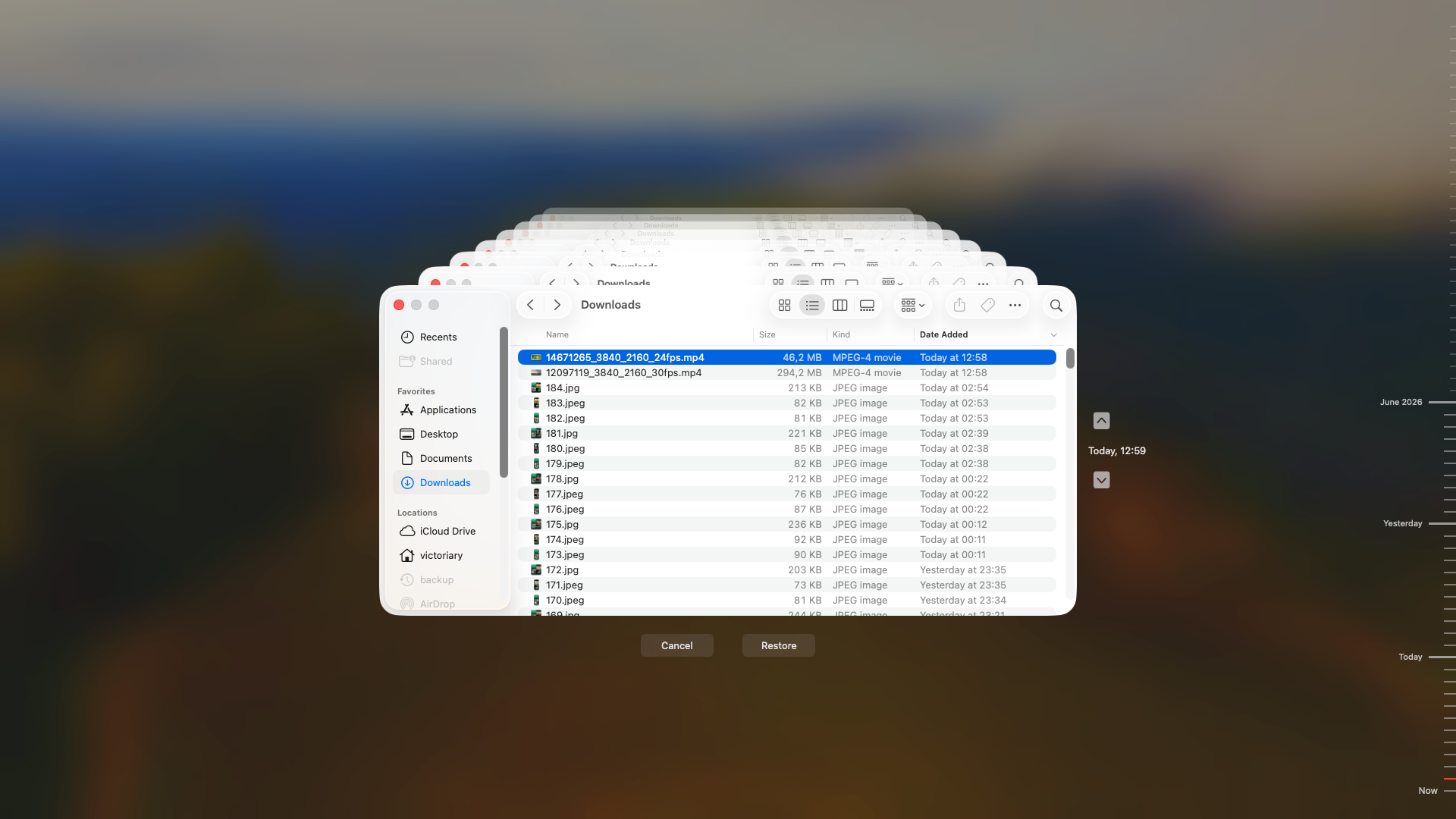Switch Finder to column view
Screen dimensions: 1456x819
coord(839,305)
